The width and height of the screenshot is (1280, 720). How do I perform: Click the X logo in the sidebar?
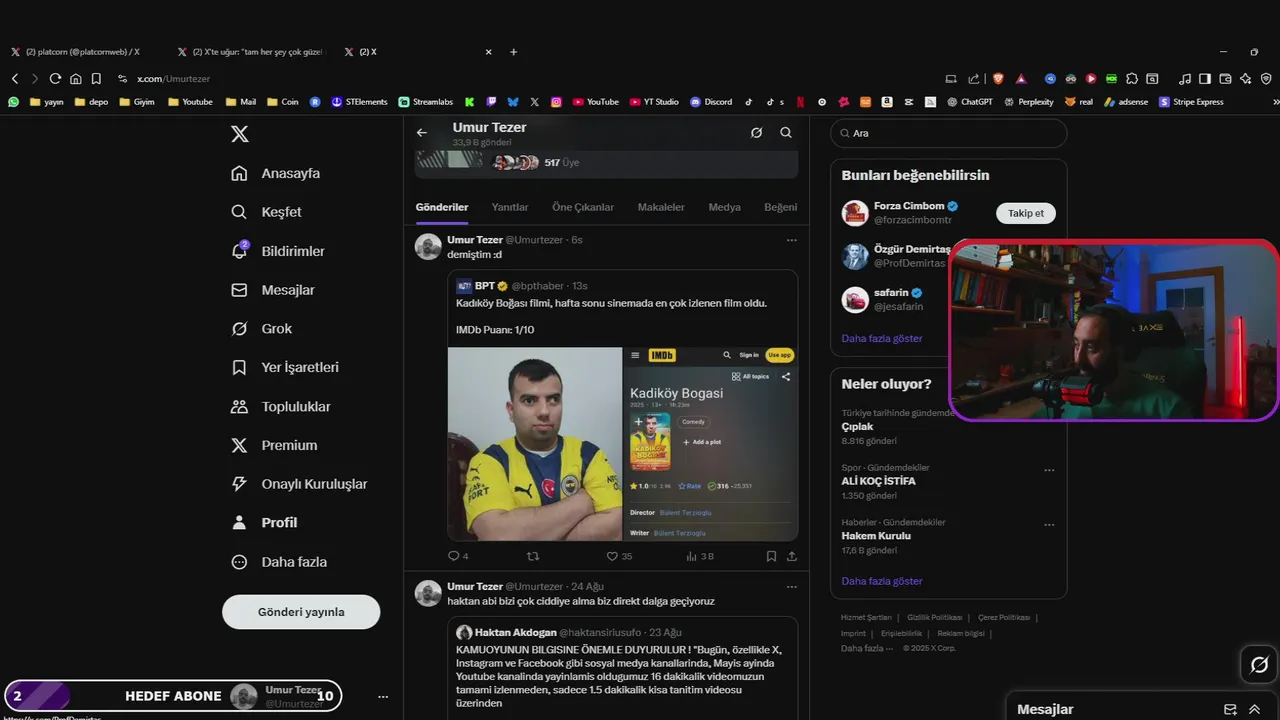click(x=240, y=134)
